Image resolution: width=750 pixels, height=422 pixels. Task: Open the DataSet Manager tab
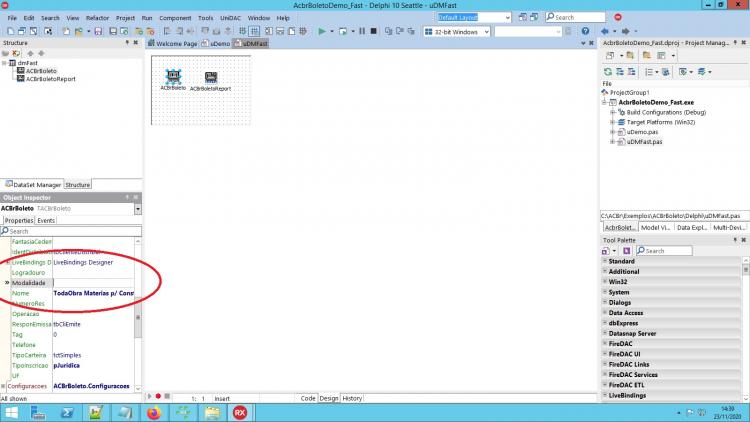(x=33, y=184)
